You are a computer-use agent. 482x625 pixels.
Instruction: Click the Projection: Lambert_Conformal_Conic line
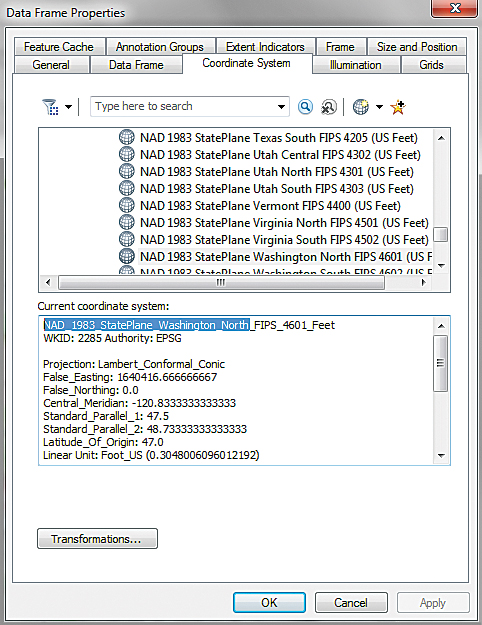(134, 364)
